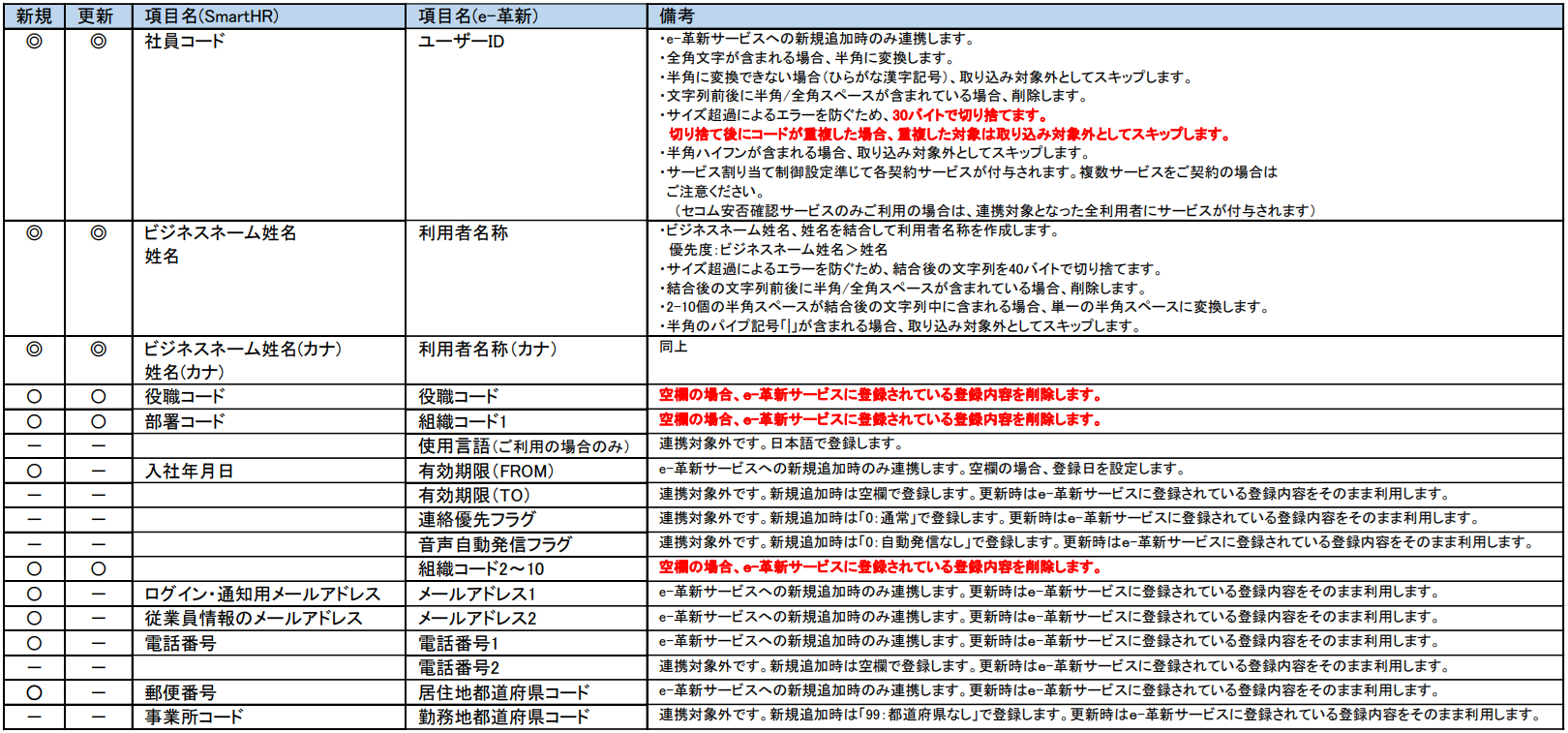Click the remark containing '99:都道府県なし'
This screenshot has width=1568, height=733.
(x=1101, y=715)
